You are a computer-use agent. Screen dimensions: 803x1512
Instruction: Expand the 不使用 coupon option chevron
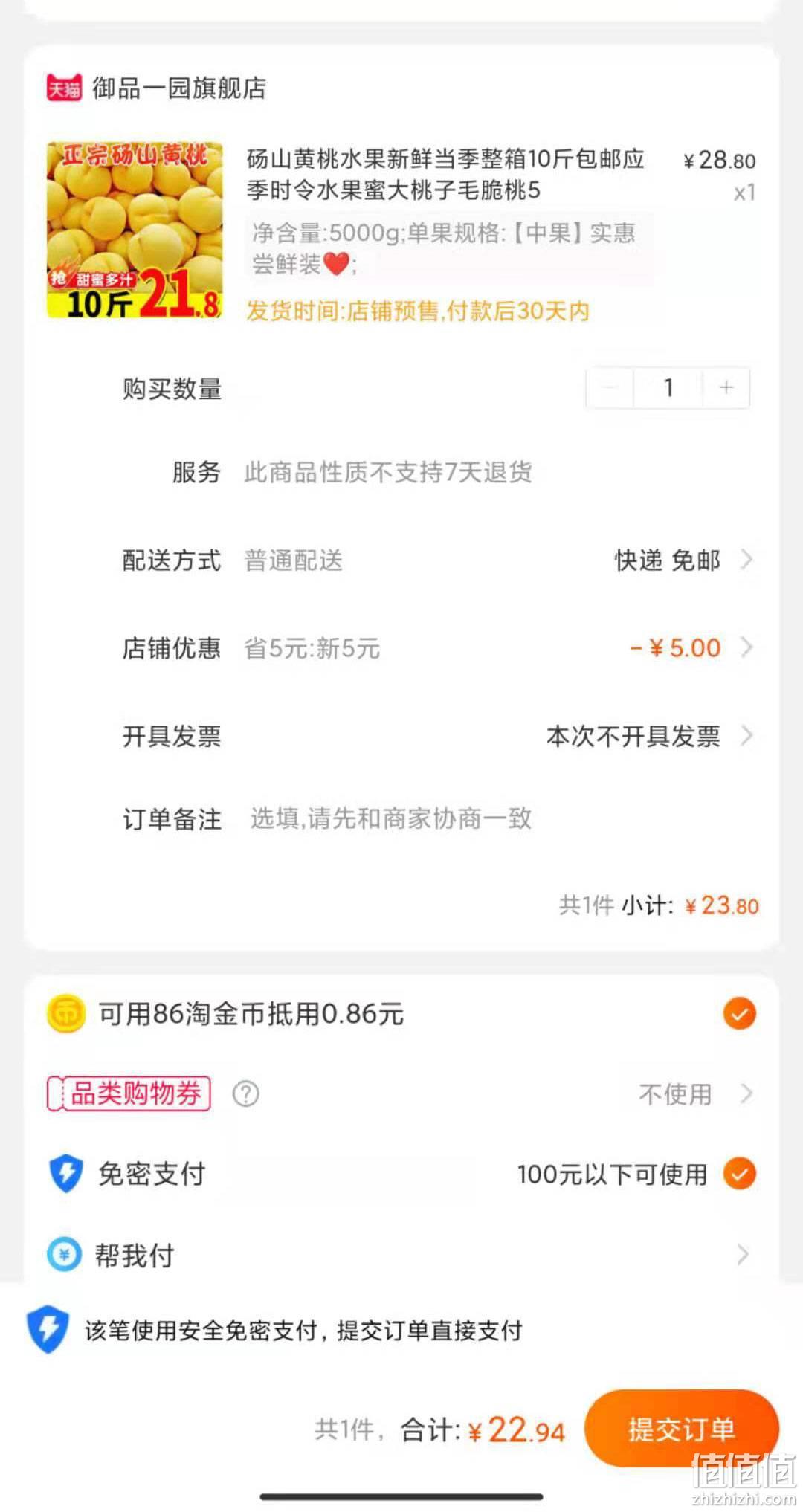(x=746, y=1093)
